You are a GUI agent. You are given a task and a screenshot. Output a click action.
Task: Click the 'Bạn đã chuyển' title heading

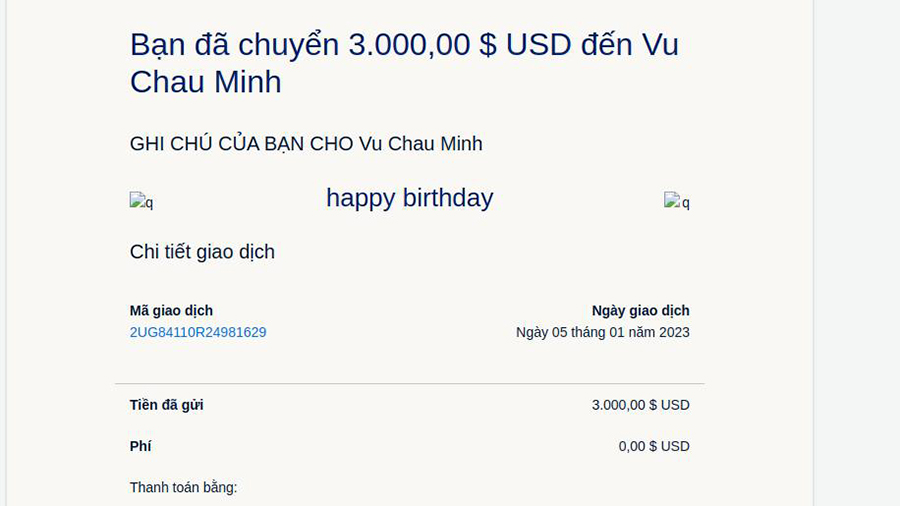pos(404,63)
